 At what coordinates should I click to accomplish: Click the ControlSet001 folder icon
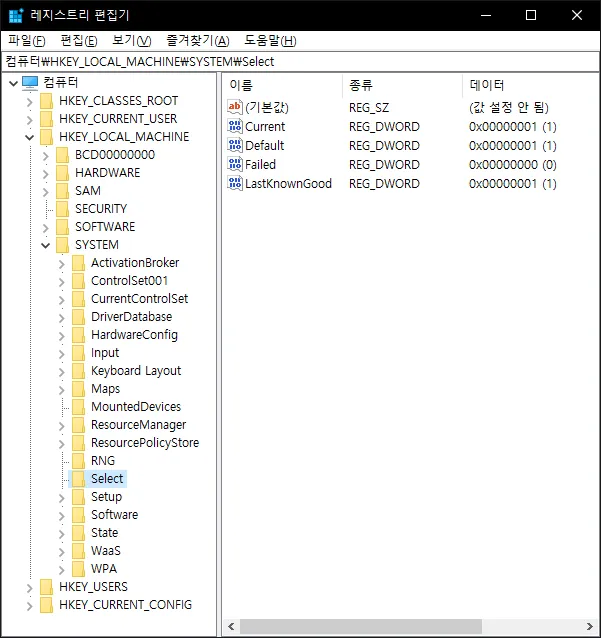coord(79,281)
